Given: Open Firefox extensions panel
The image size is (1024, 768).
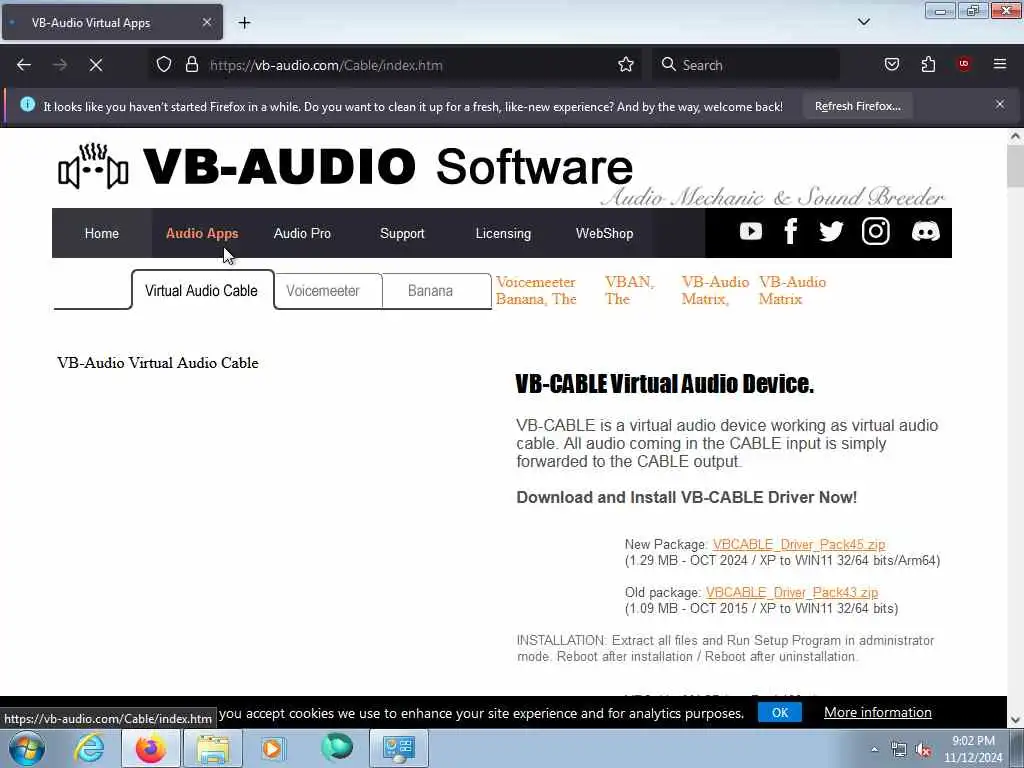Looking at the screenshot, I should click(928, 64).
